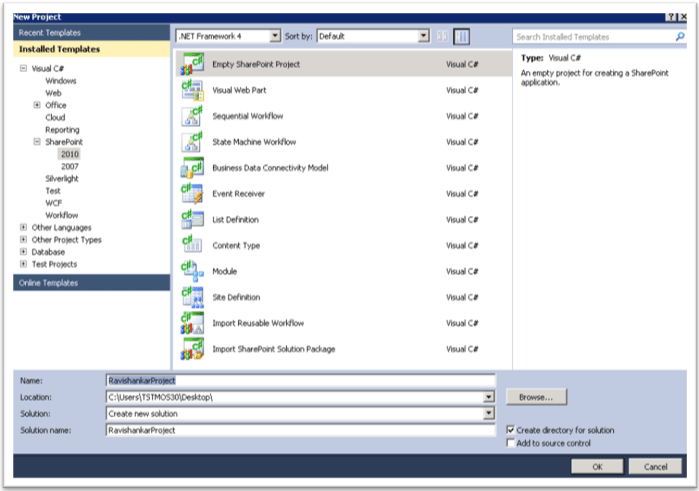Select the Web category
This screenshot has width=699, height=491.
coord(53,93)
